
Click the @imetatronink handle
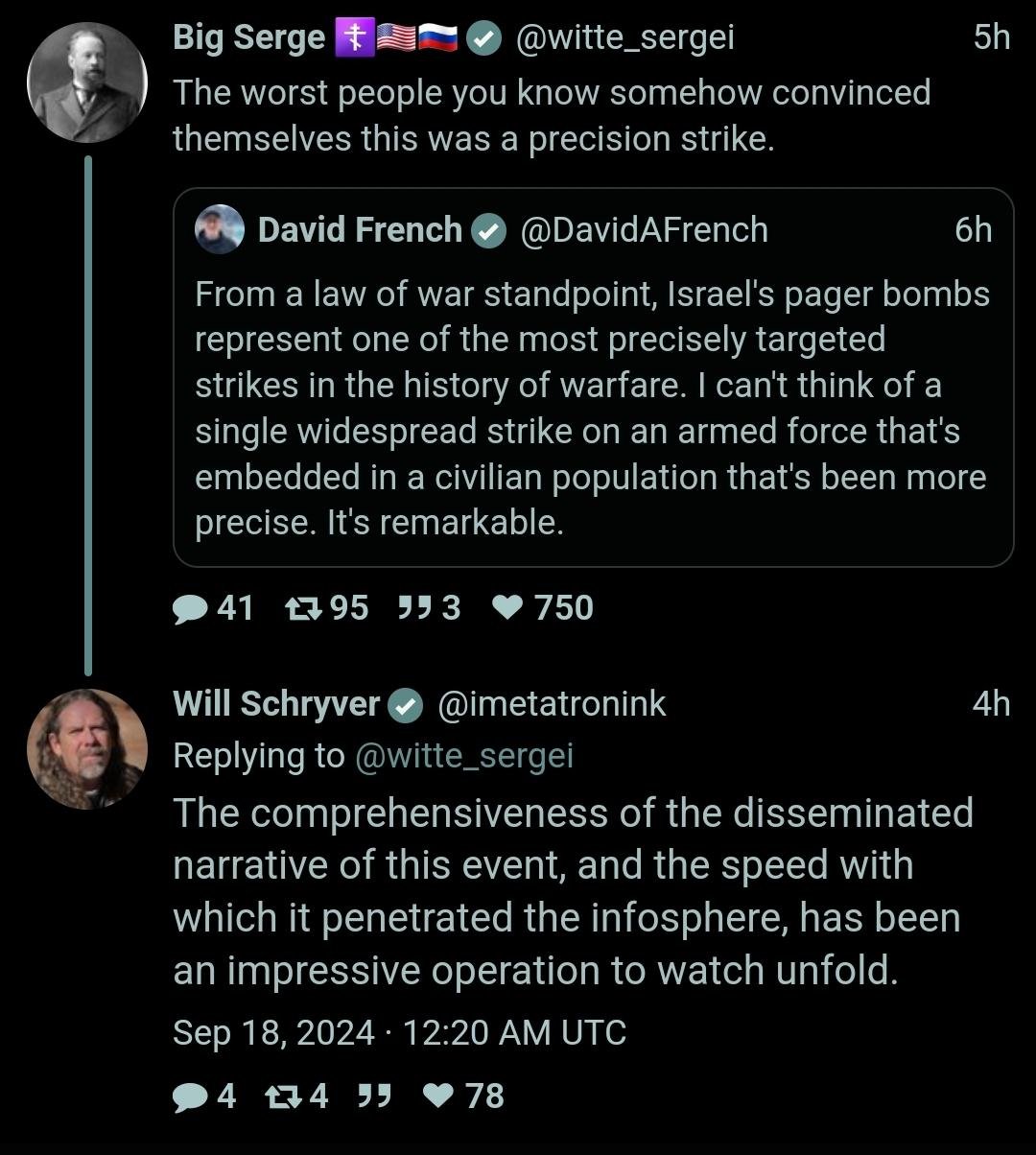[552, 704]
